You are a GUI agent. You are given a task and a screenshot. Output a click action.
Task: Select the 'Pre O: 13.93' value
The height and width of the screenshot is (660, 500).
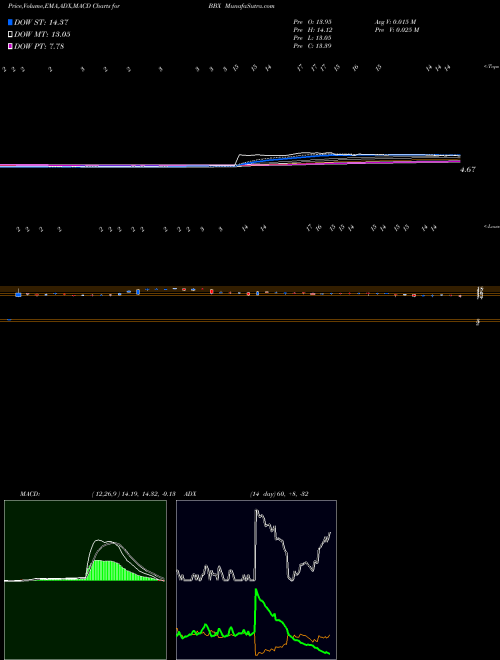[x=313, y=22]
